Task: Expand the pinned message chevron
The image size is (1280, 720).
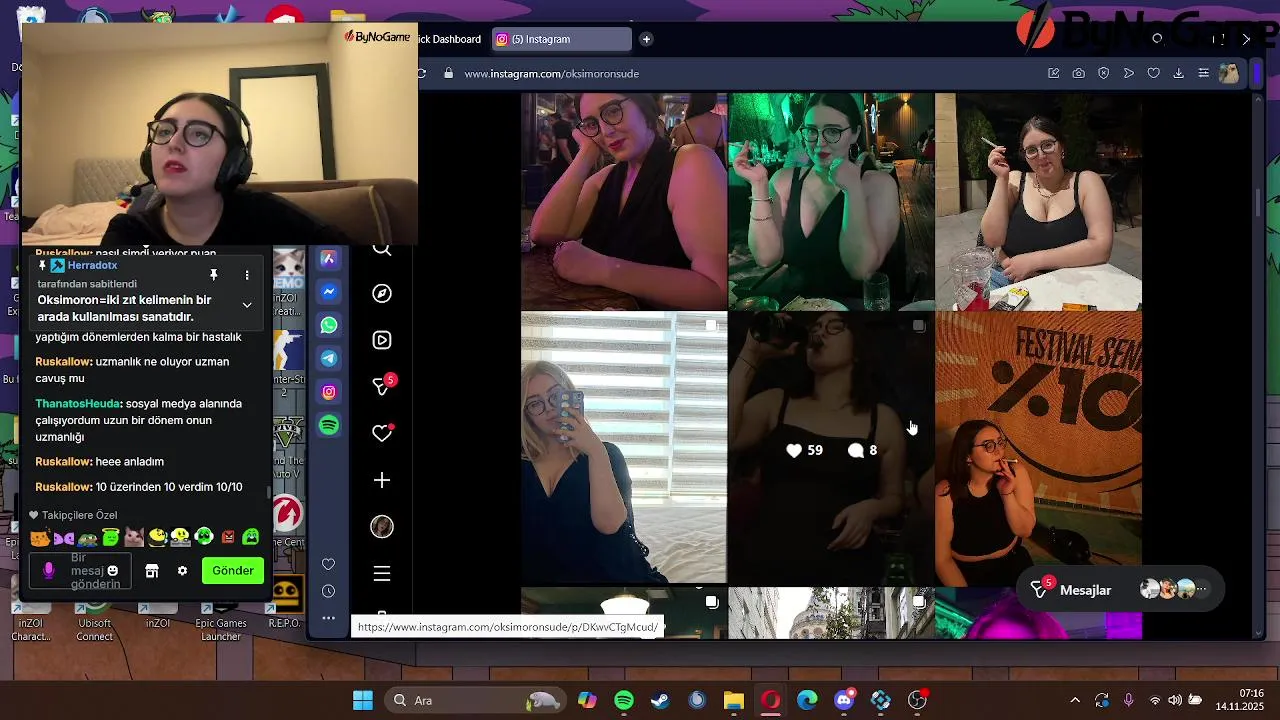Action: 247,304
